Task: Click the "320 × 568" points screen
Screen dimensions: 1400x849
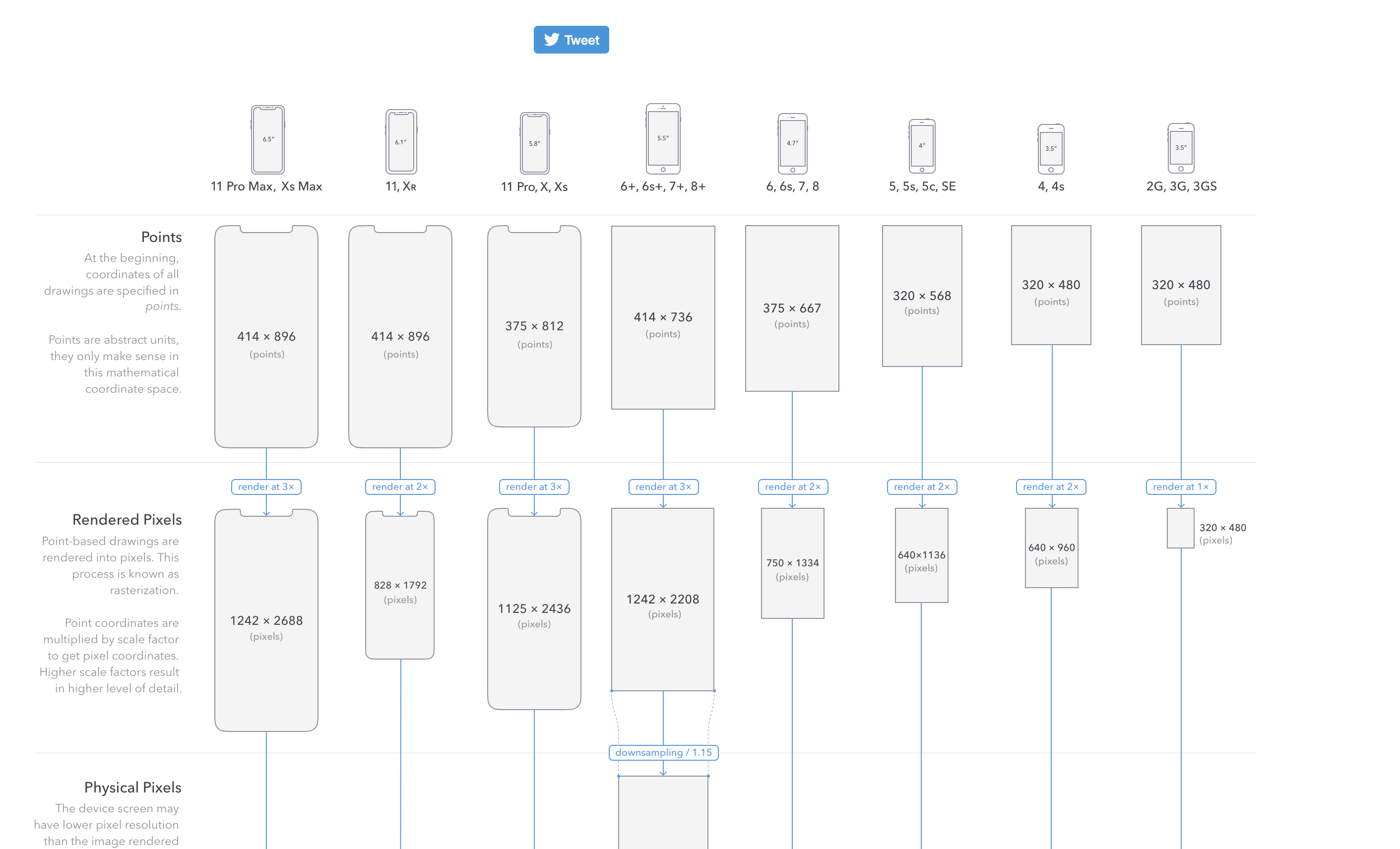Action: [922, 296]
